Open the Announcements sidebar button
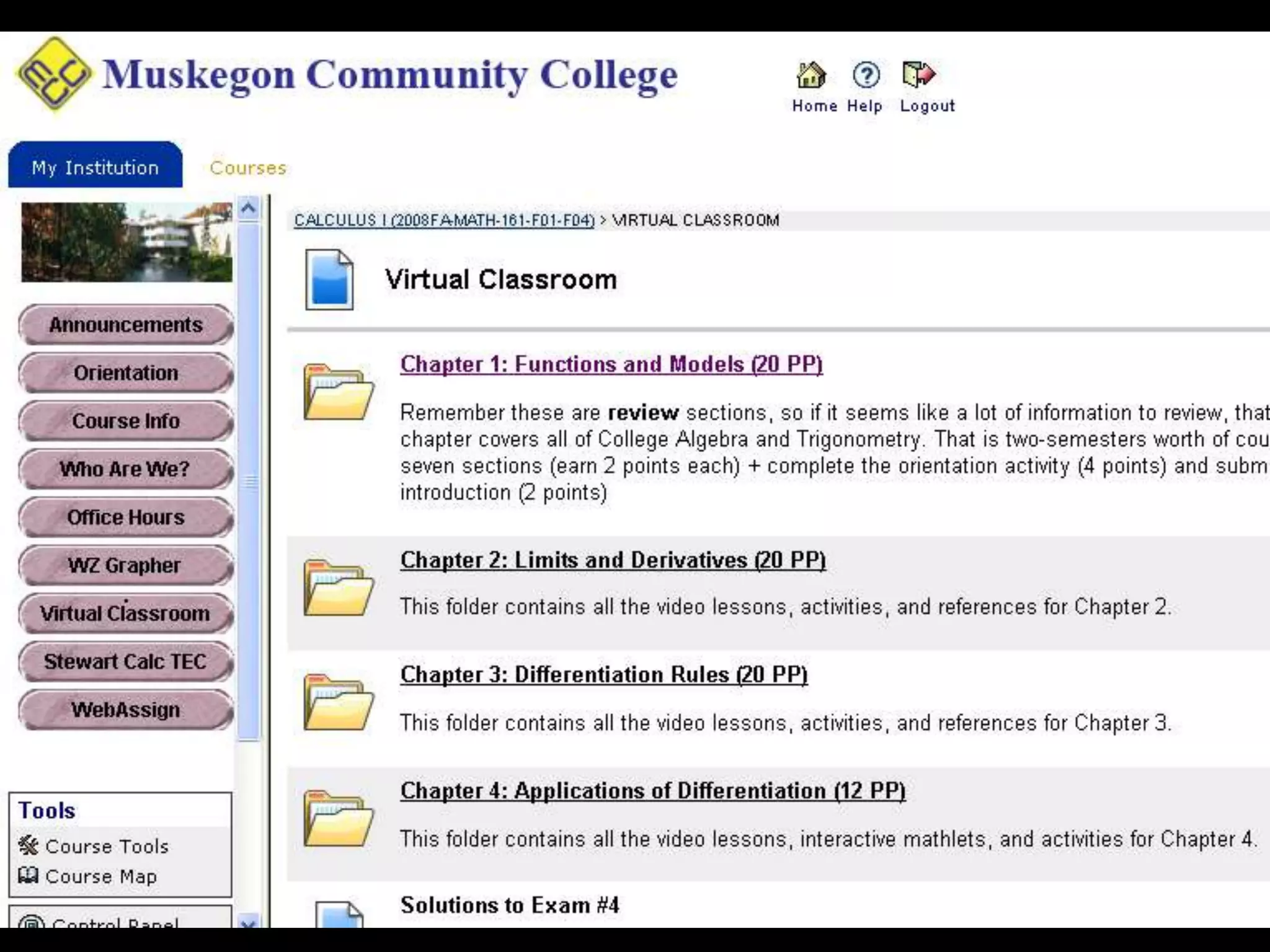 click(126, 325)
